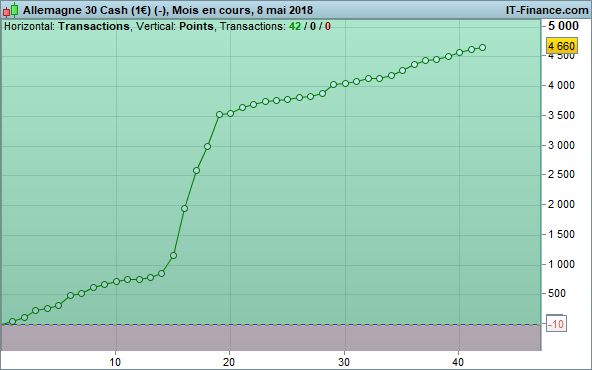Screen dimensions: 592x370
Task: Click the '3 000' y-axis label
Action: pos(561,145)
